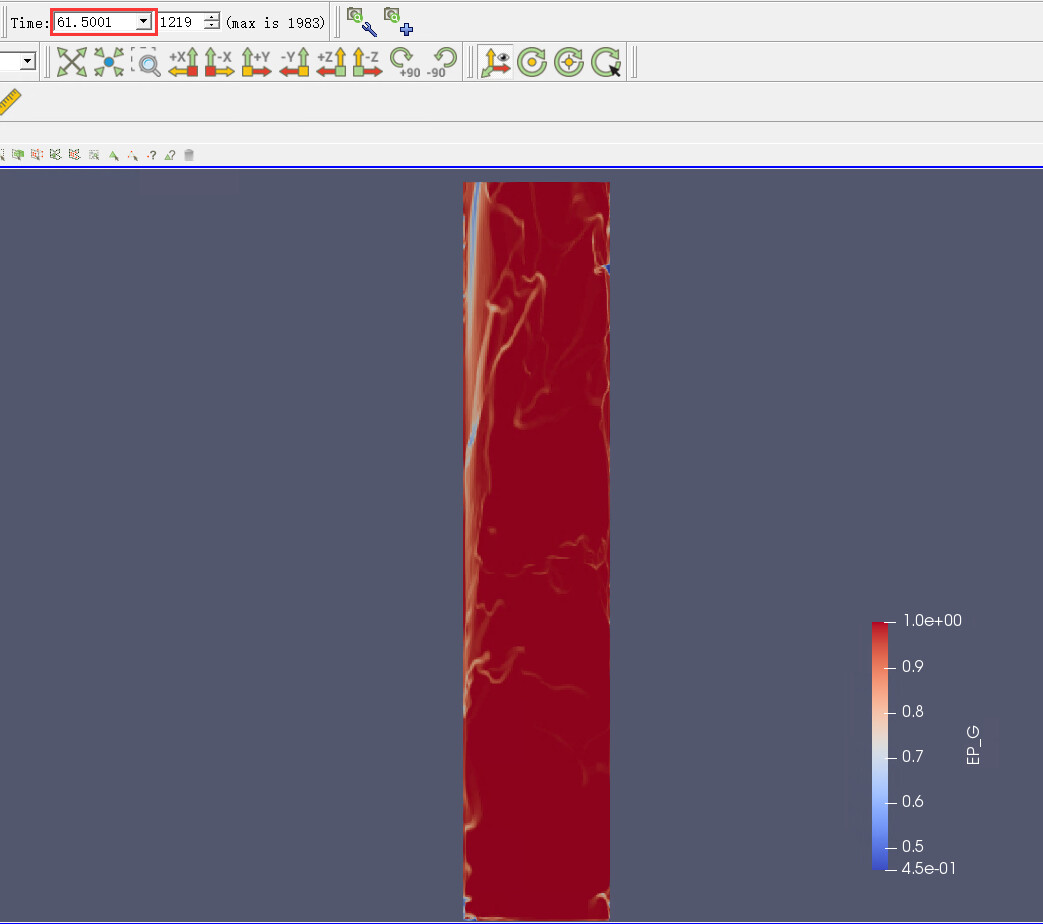The image size is (1043, 924).
Task: Open the Time value dropdown
Action: click(x=143, y=21)
